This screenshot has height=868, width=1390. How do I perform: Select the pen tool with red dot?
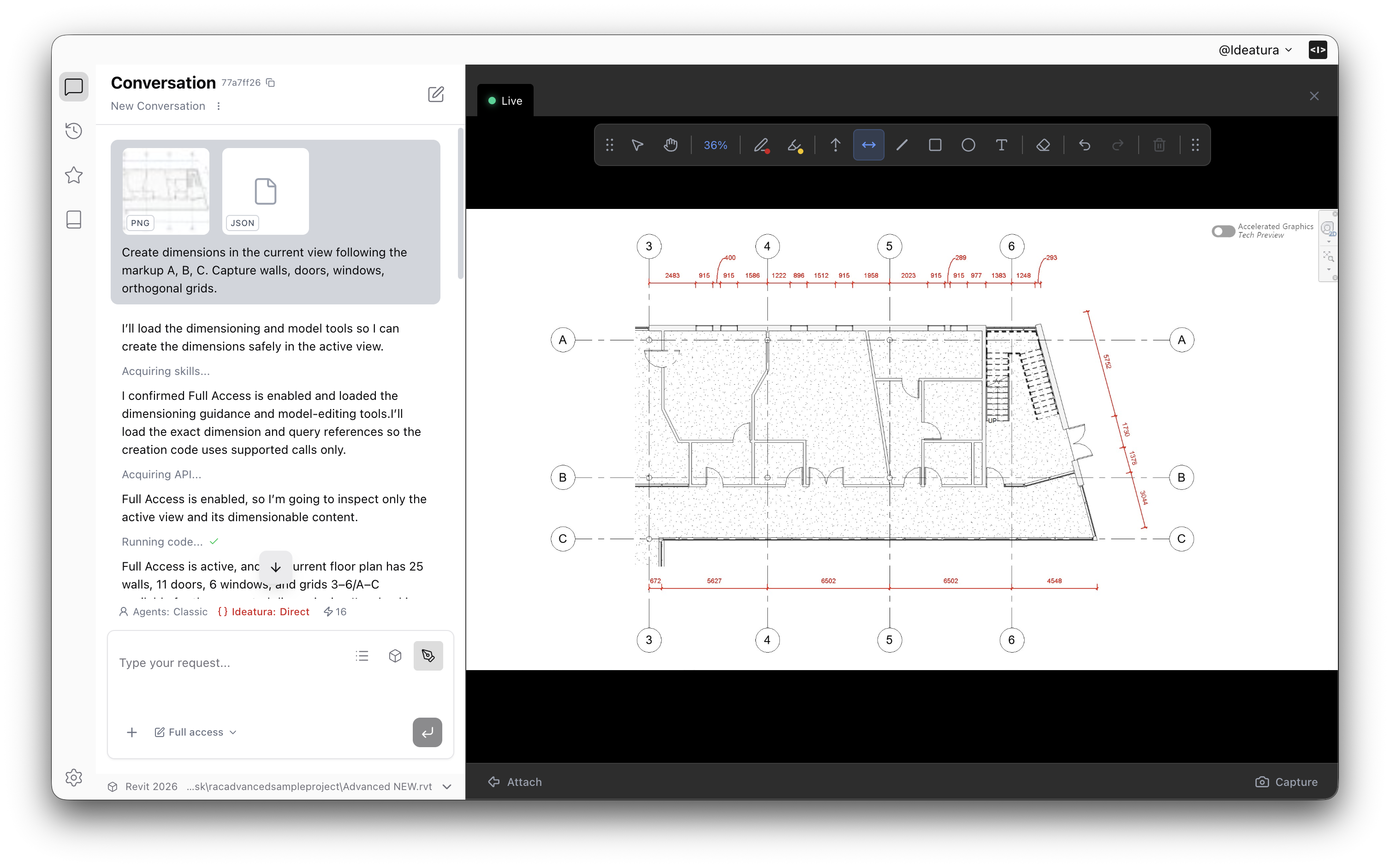click(x=761, y=145)
